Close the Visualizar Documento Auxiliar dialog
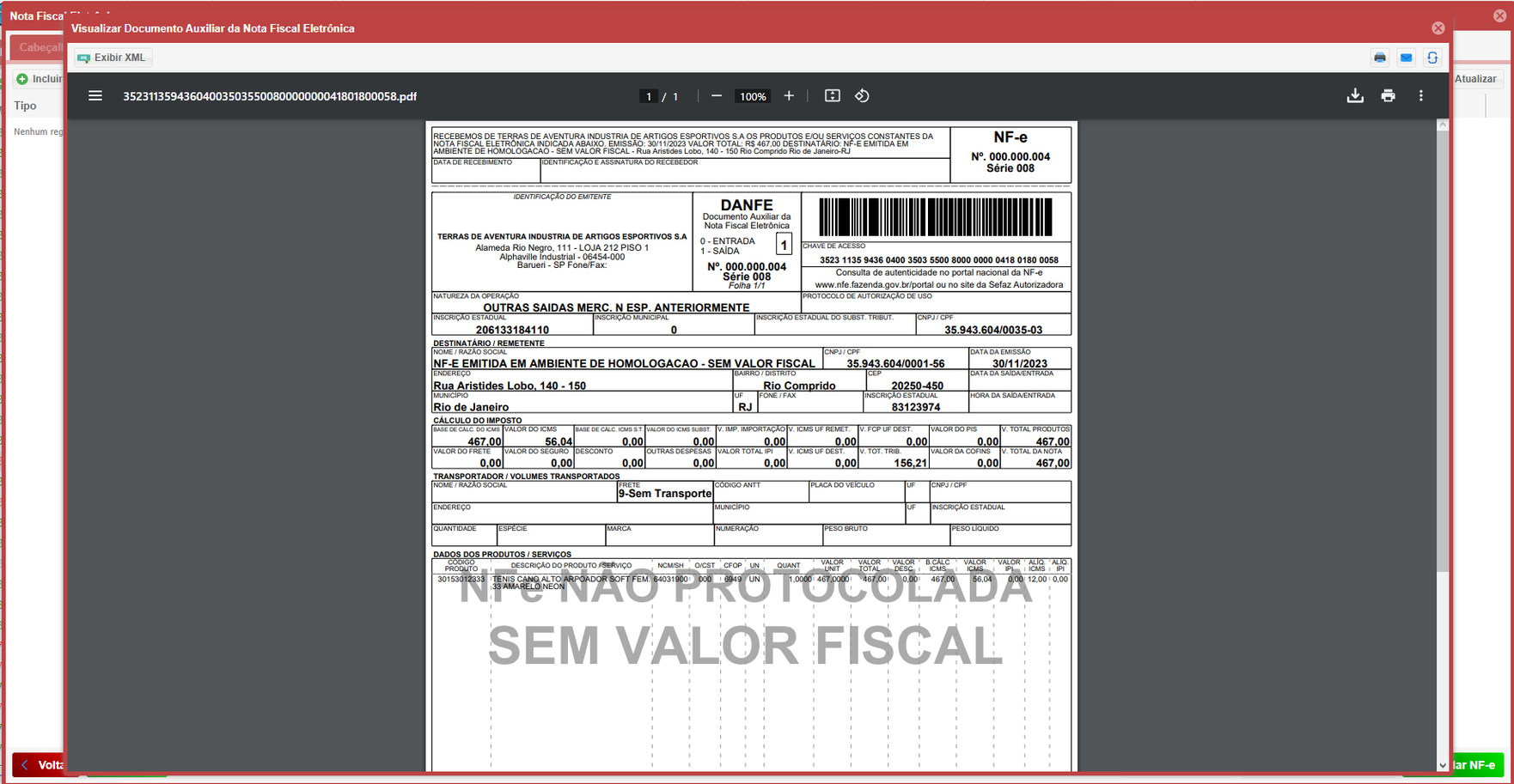 [x=1438, y=28]
